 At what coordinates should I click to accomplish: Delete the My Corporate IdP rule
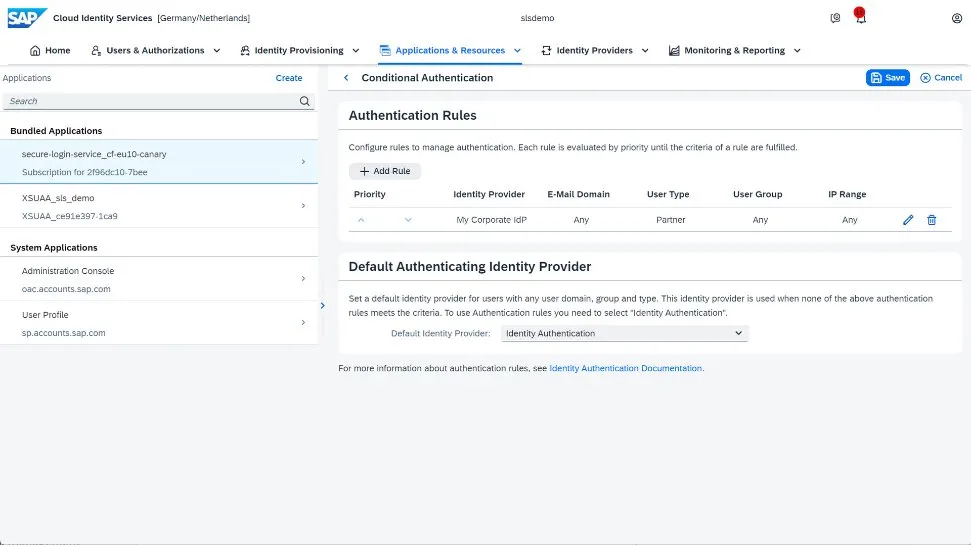click(931, 220)
